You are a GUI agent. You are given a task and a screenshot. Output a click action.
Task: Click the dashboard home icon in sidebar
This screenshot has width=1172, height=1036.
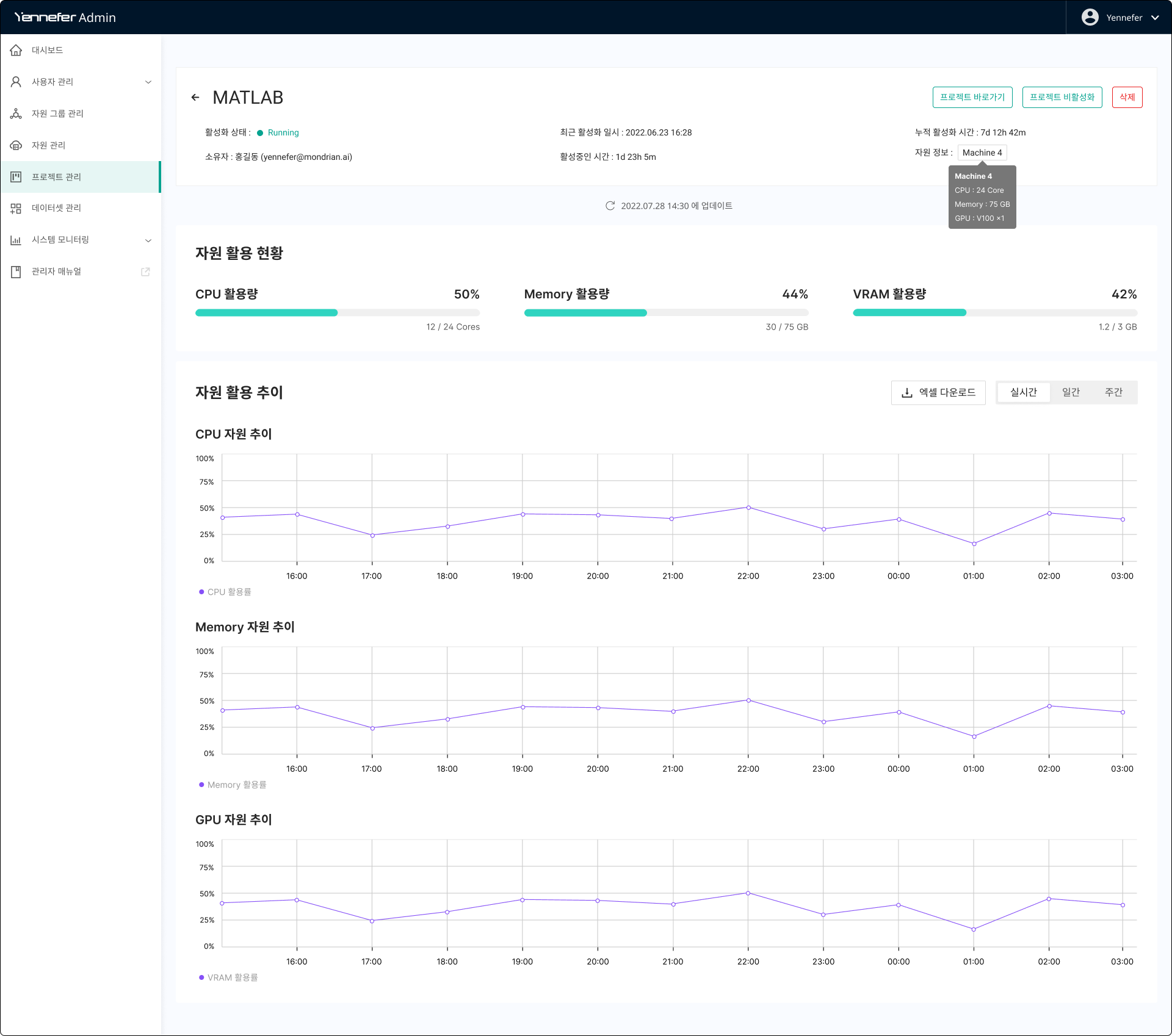[x=16, y=50]
